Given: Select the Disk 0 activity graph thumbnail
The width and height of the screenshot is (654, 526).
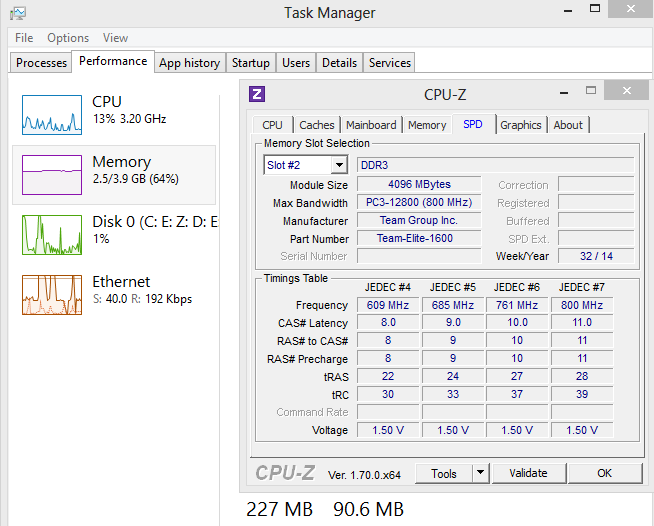Looking at the screenshot, I should tap(52, 235).
